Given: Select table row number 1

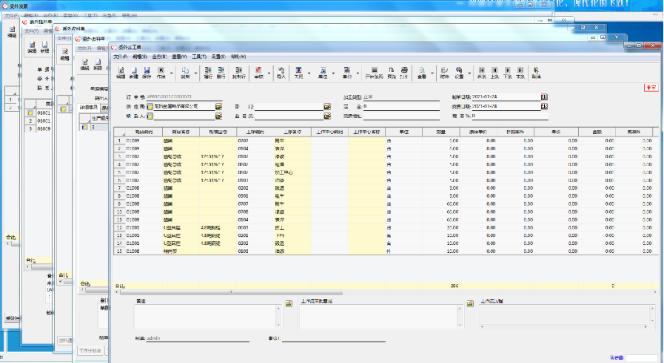Looking at the screenshot, I should [119, 141].
